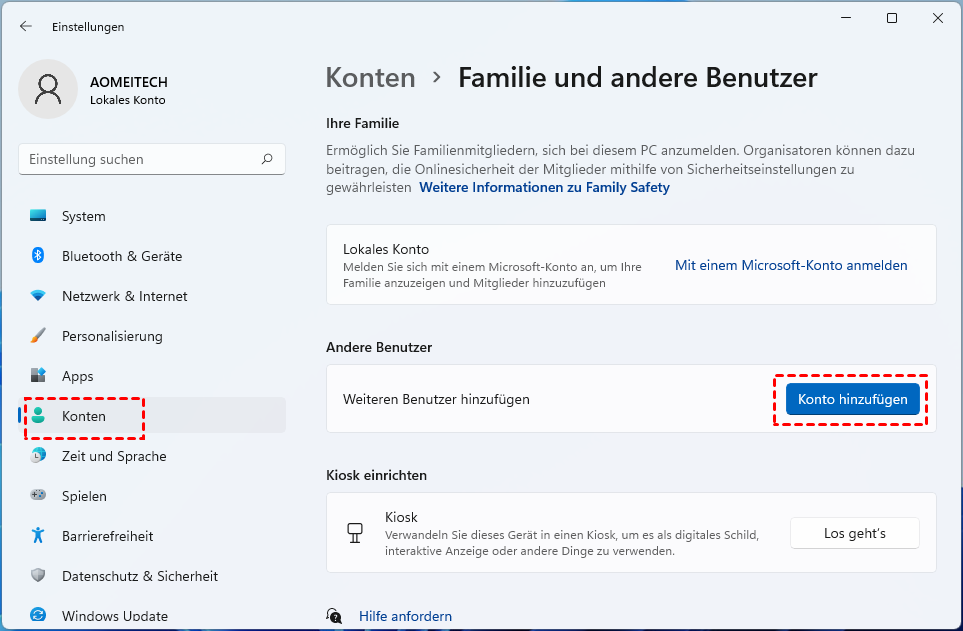Click the Windows Update sync icon
The image size is (963, 631).
(38, 615)
